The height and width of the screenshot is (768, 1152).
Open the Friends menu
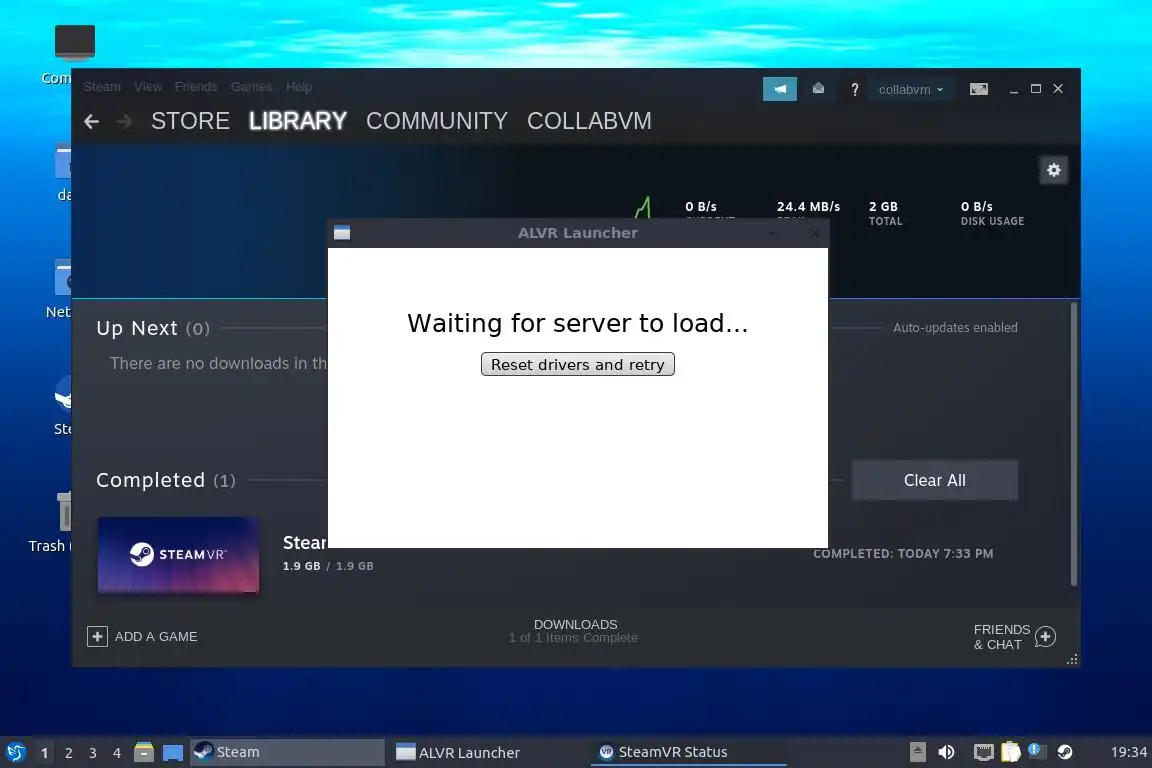click(x=195, y=87)
